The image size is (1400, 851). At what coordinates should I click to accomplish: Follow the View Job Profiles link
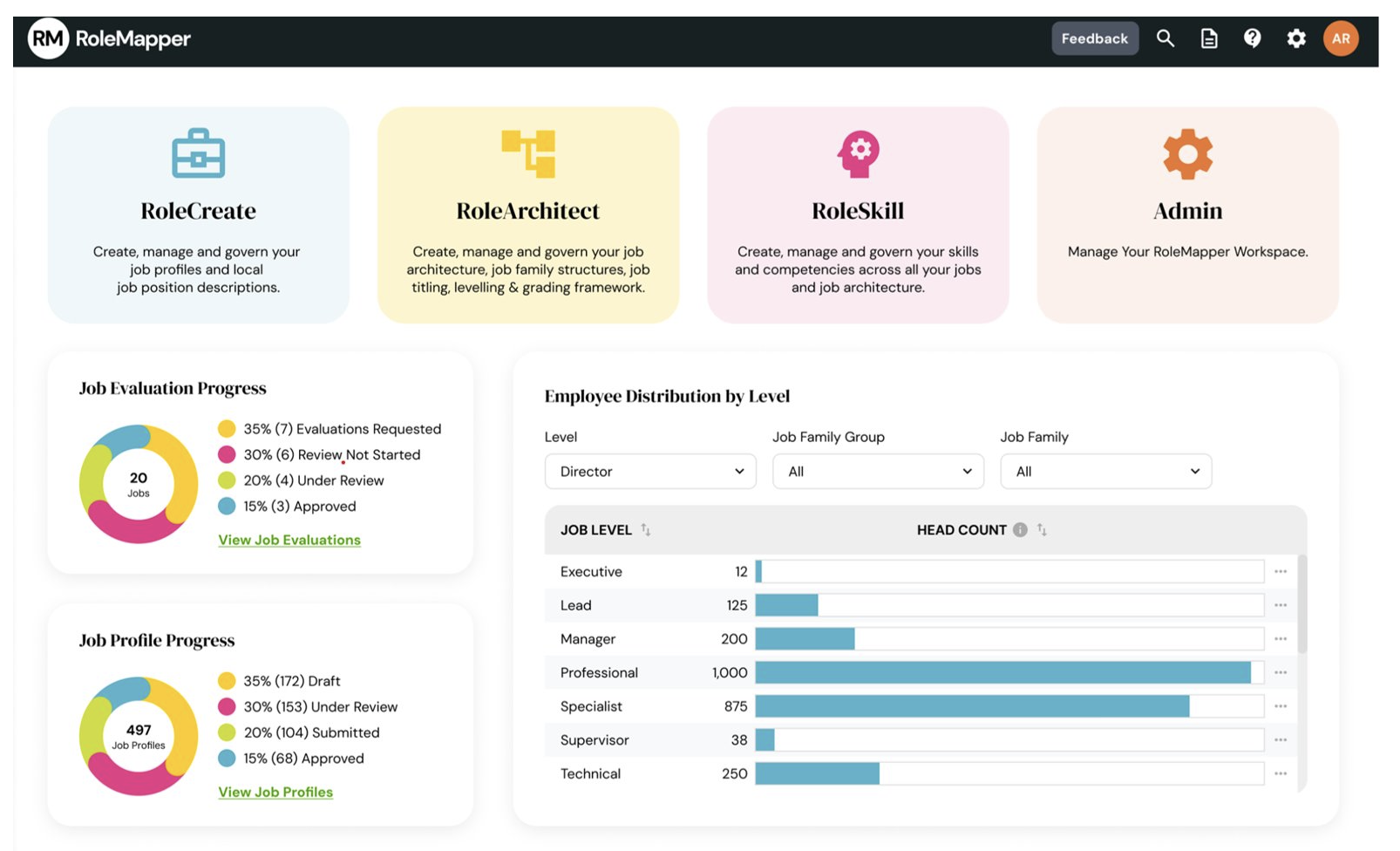click(x=275, y=792)
